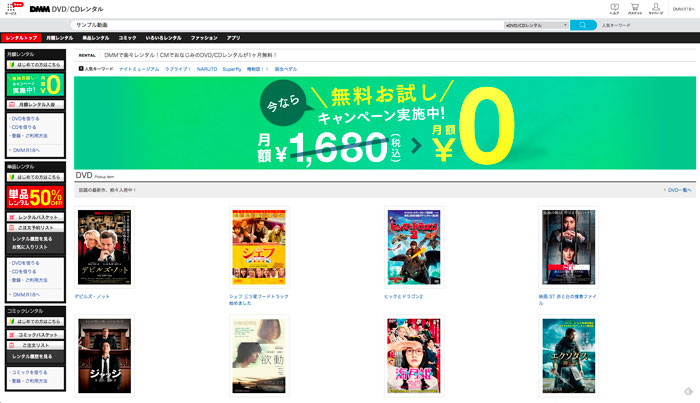Open the search category dropdown DVD/CDレンタル
The image size is (700, 403).
coord(536,25)
